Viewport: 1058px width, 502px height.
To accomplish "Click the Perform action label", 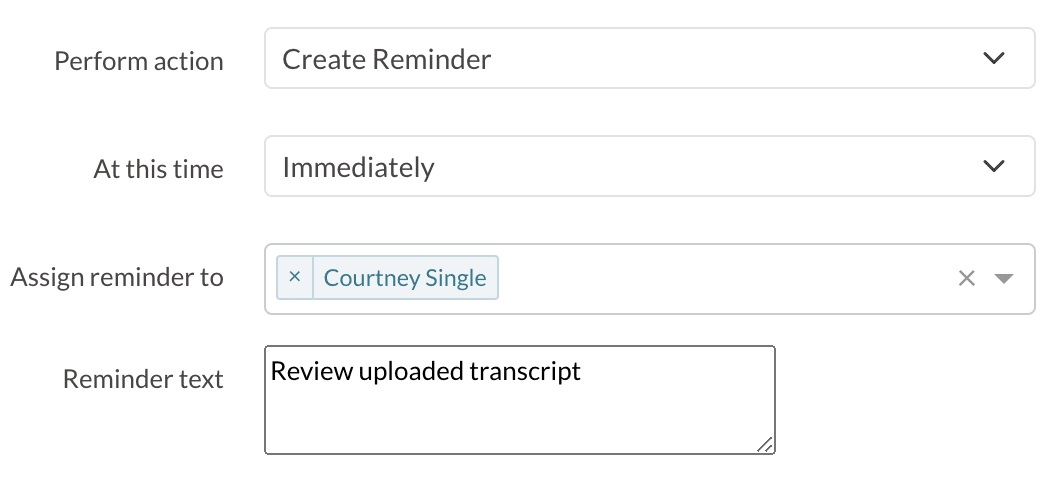I will point(138,61).
